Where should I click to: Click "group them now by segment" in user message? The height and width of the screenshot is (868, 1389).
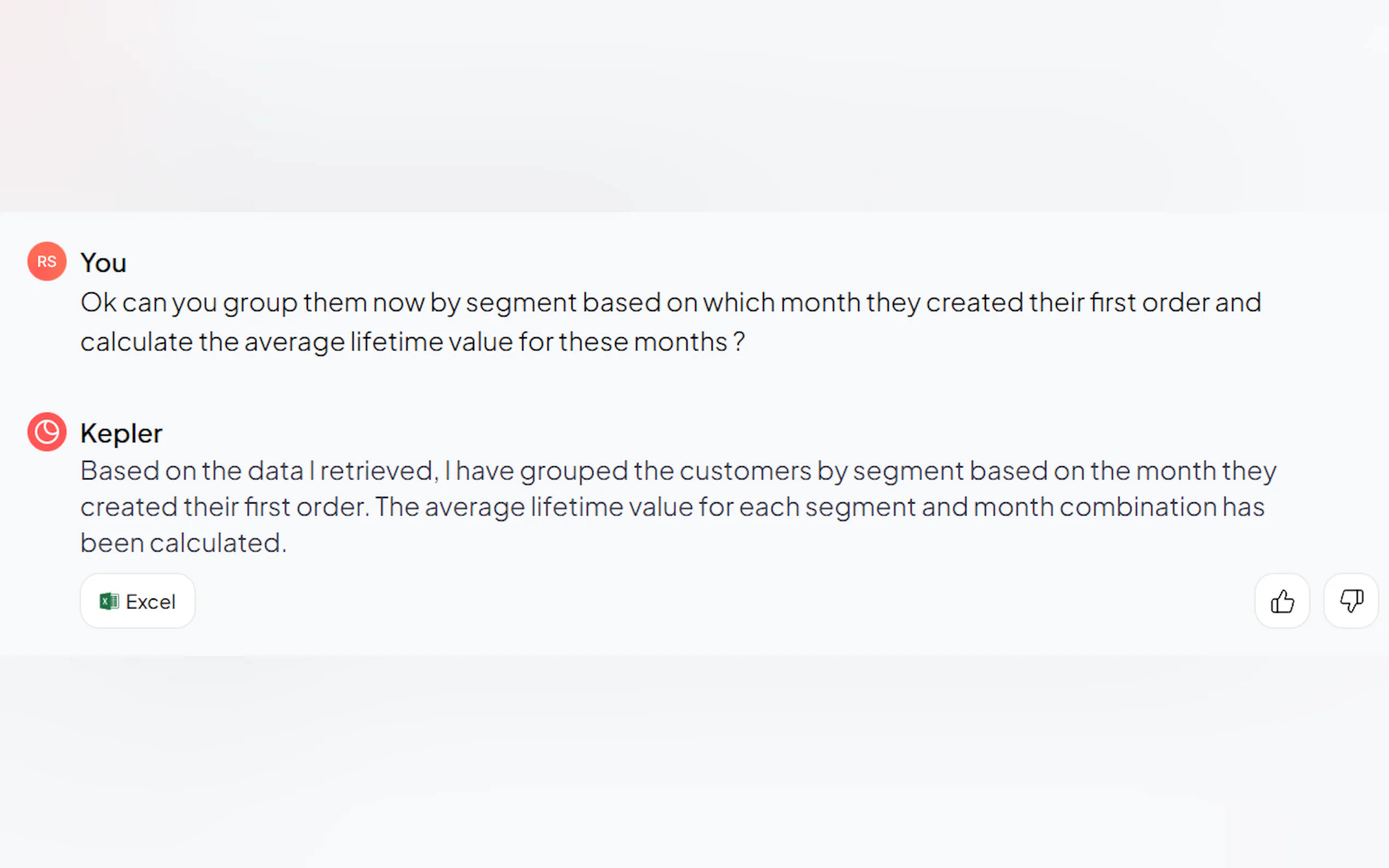click(399, 302)
